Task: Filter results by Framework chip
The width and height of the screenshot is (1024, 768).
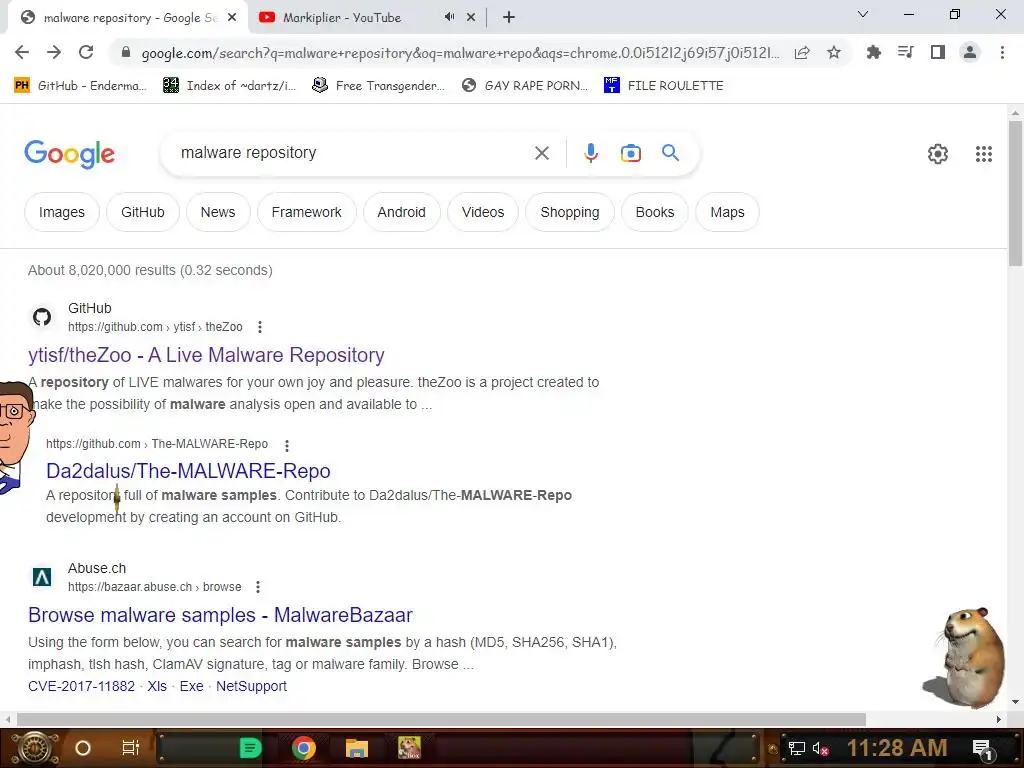Action: [x=306, y=212]
